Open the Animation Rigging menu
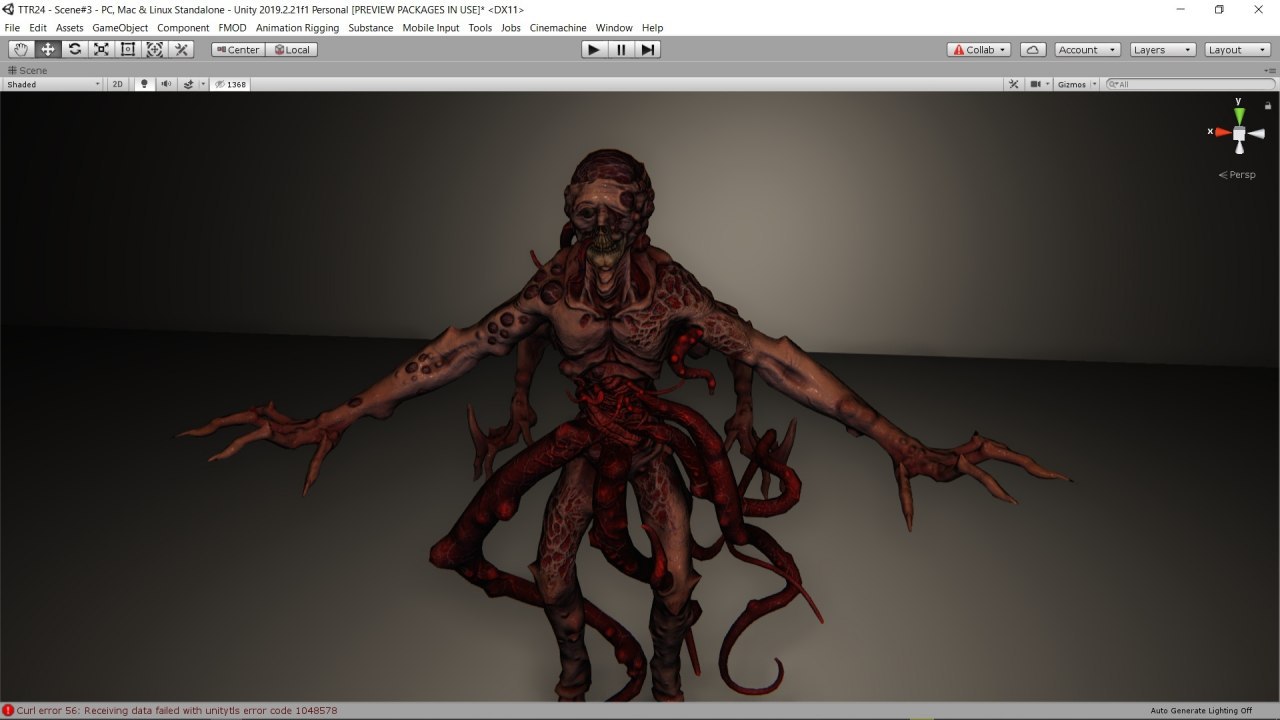The width and height of the screenshot is (1280, 720). pos(297,28)
